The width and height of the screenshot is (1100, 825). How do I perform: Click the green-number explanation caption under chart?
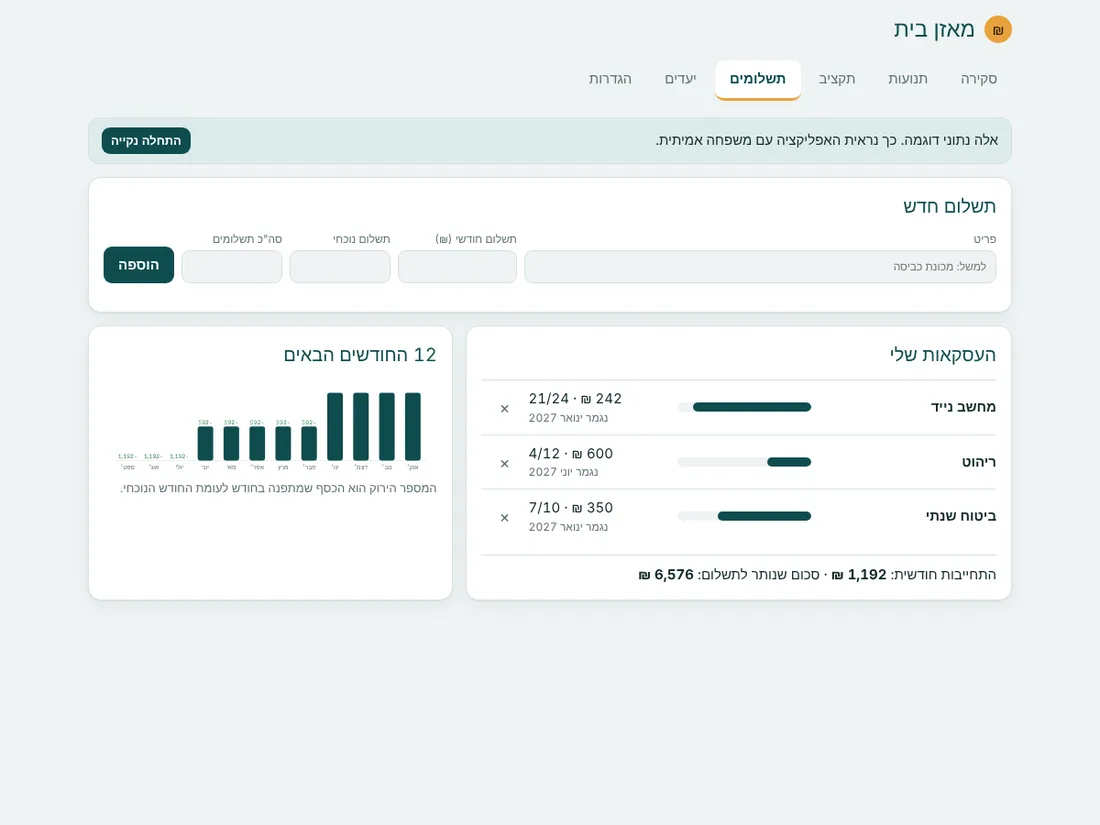279,488
